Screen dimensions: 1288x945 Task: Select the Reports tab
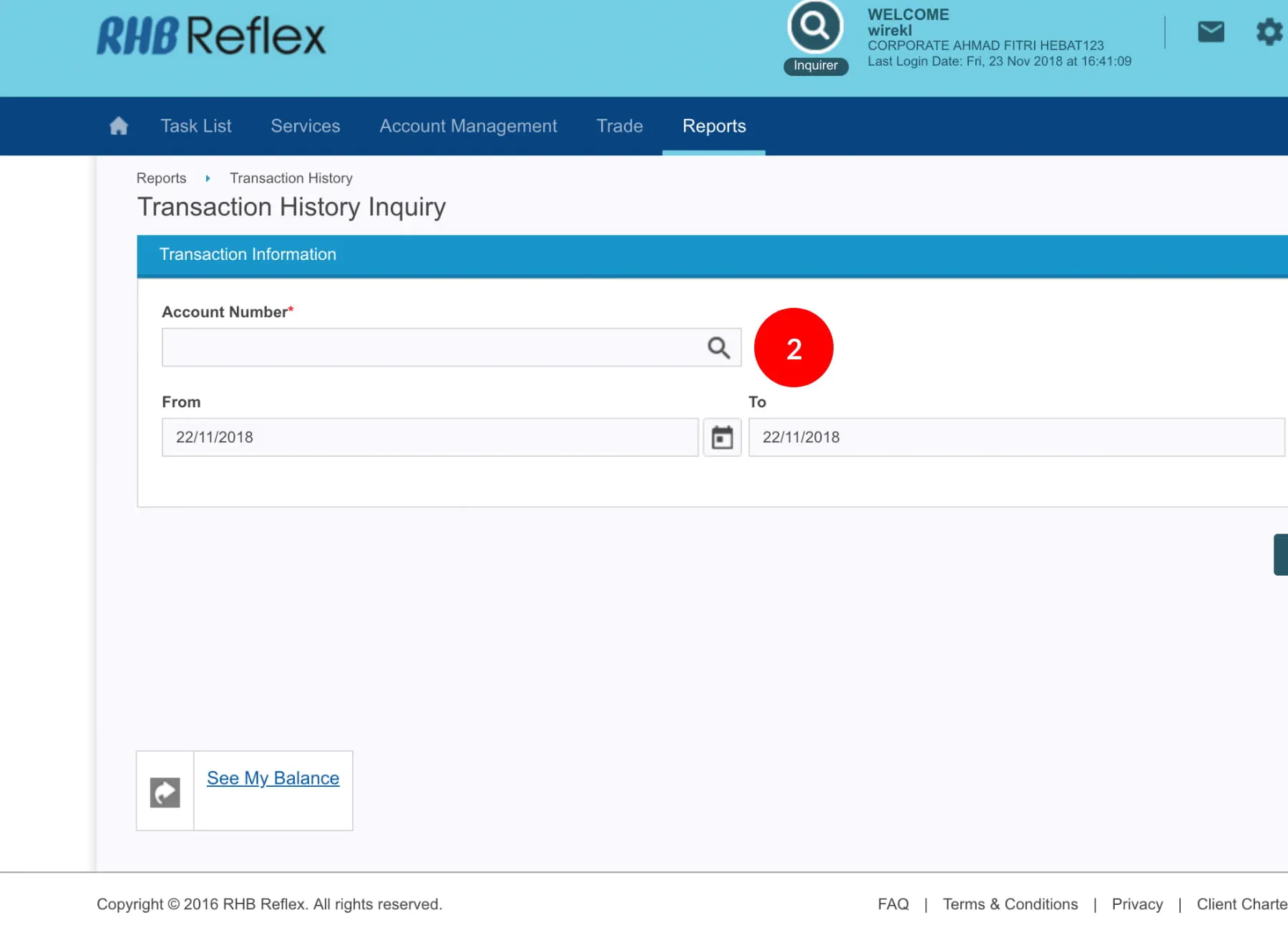(714, 126)
